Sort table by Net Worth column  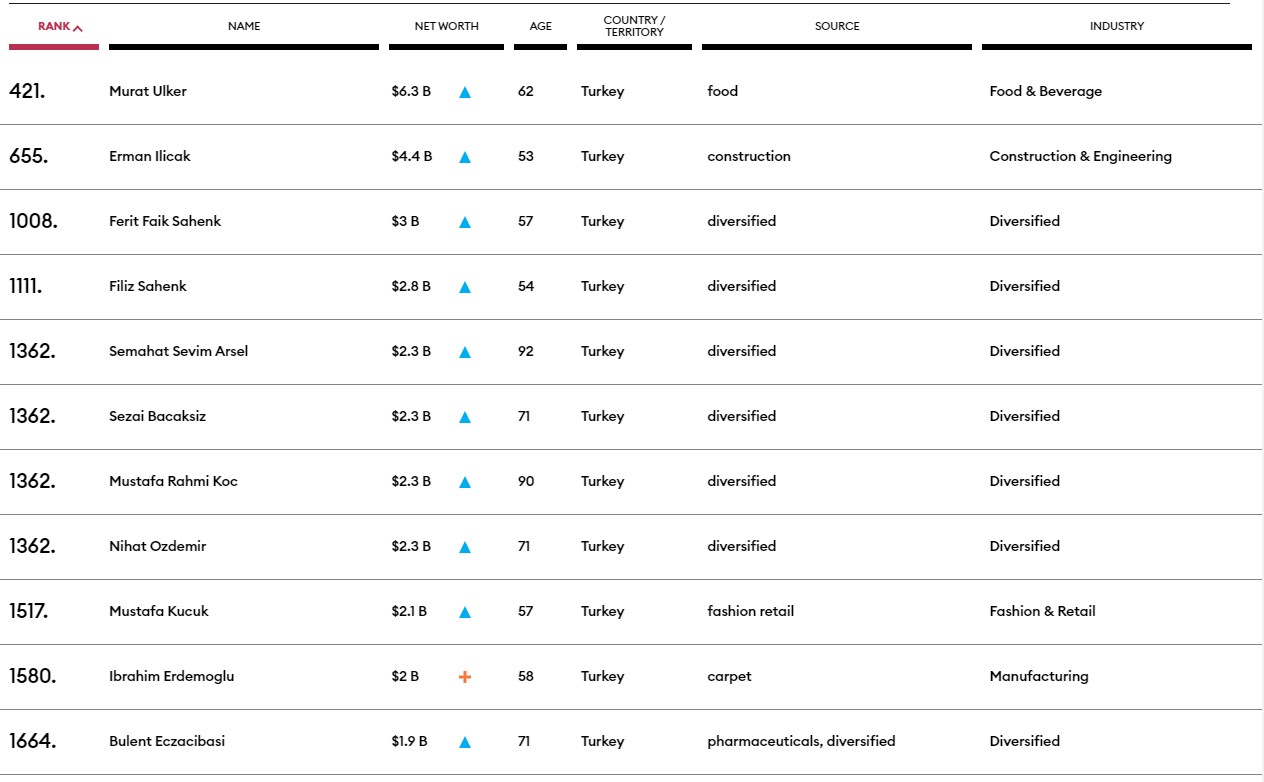(446, 26)
